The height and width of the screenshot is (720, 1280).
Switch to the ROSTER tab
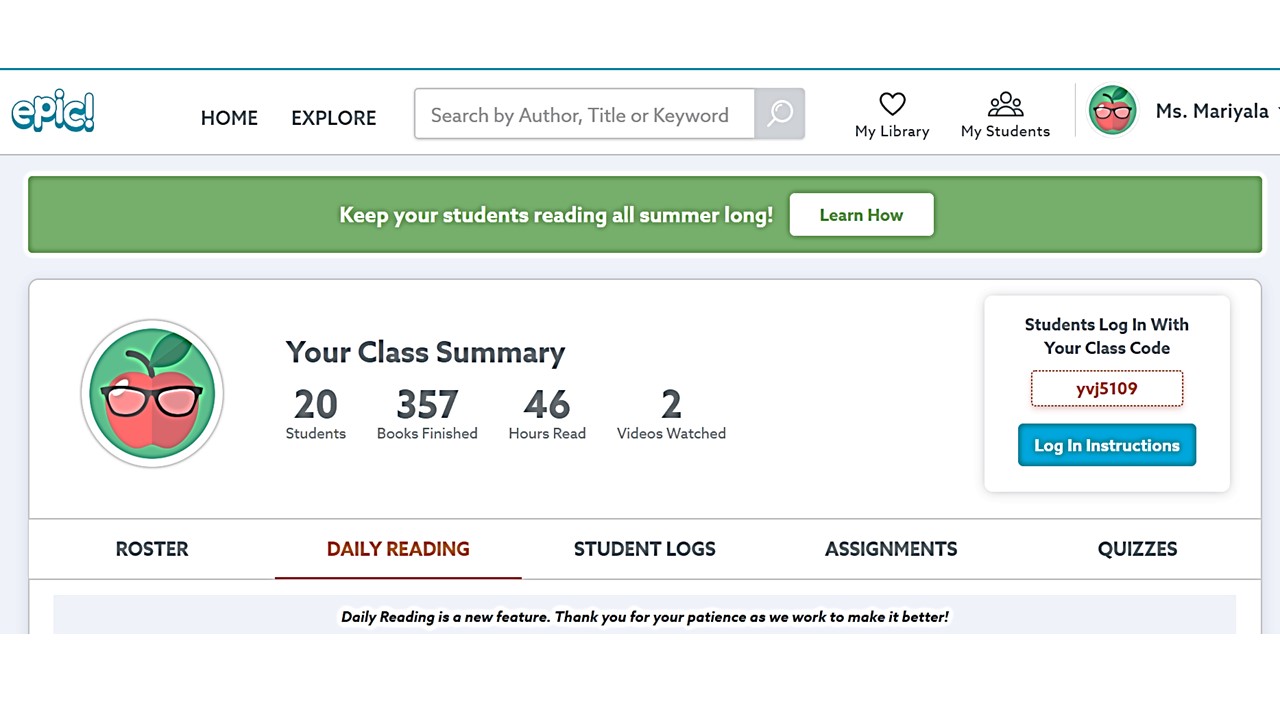pos(152,549)
